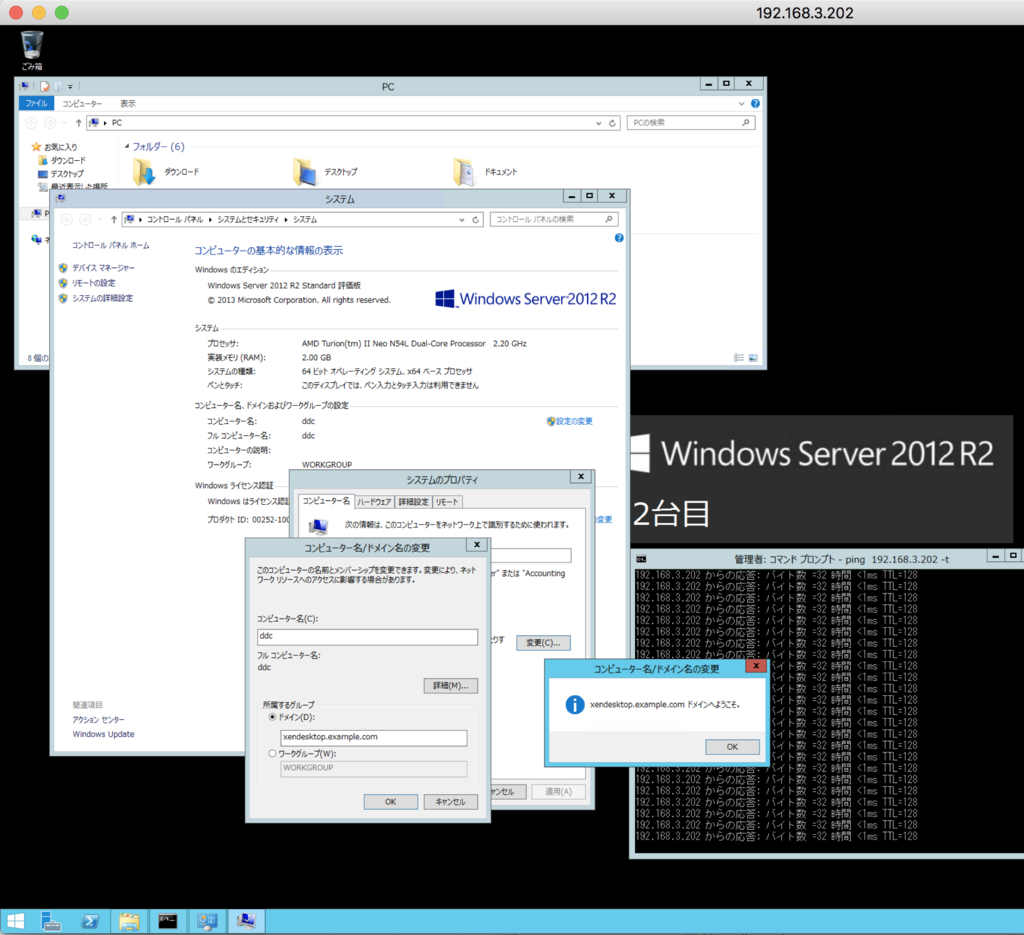
Task: Switch to the Hardware tab
Action: pyautogui.click(x=374, y=501)
